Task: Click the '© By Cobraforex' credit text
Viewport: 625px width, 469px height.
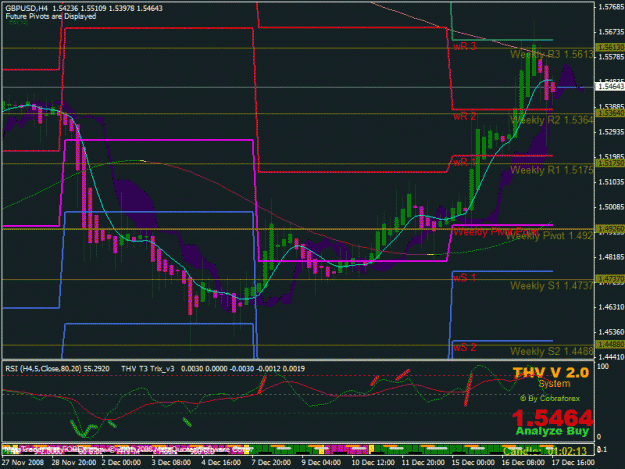Action: click(550, 398)
